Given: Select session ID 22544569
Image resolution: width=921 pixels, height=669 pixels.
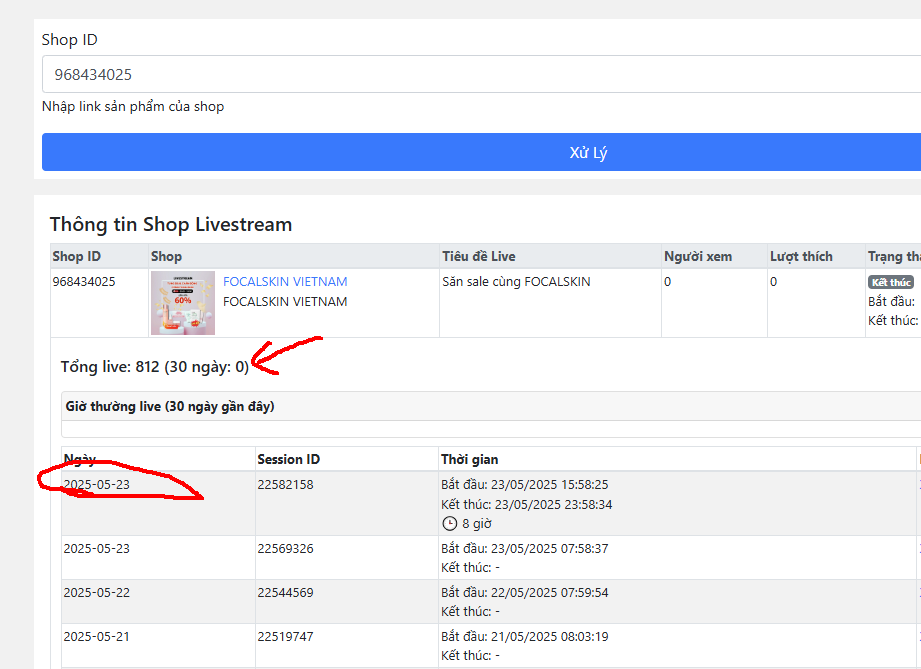Looking at the screenshot, I should (285, 593).
